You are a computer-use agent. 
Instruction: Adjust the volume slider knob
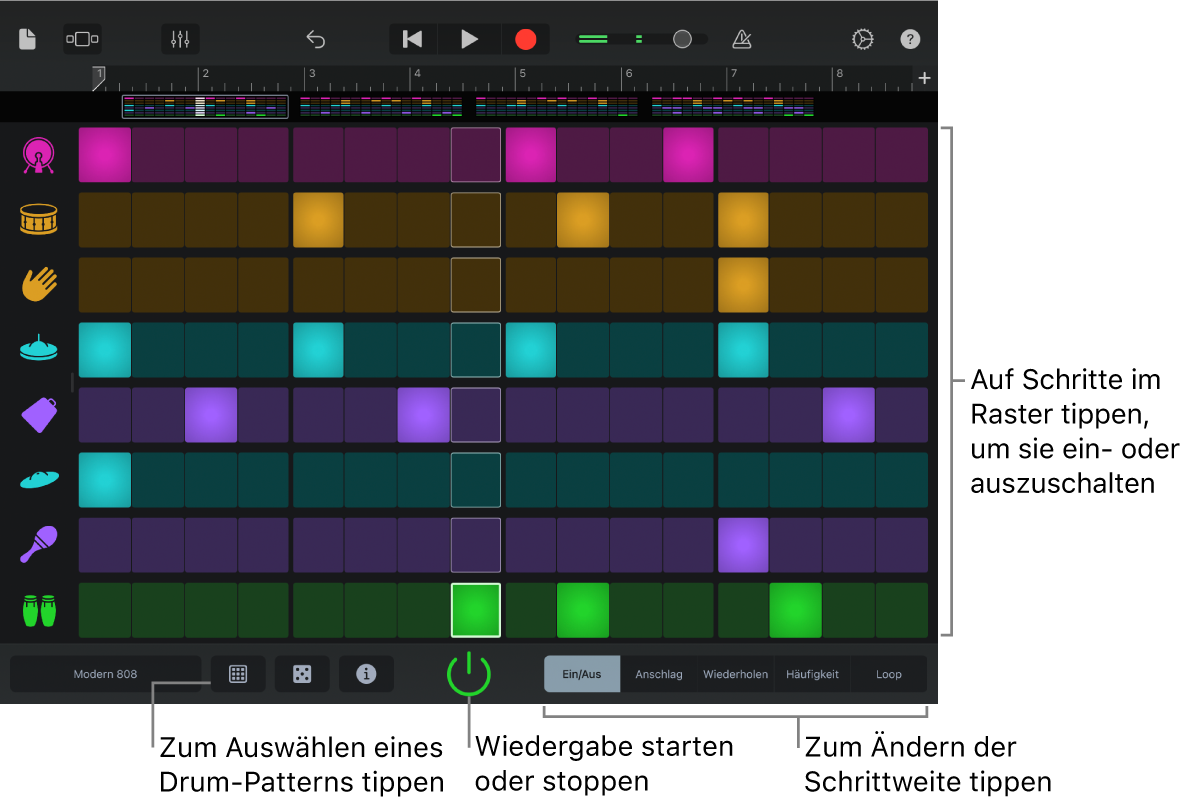click(683, 39)
